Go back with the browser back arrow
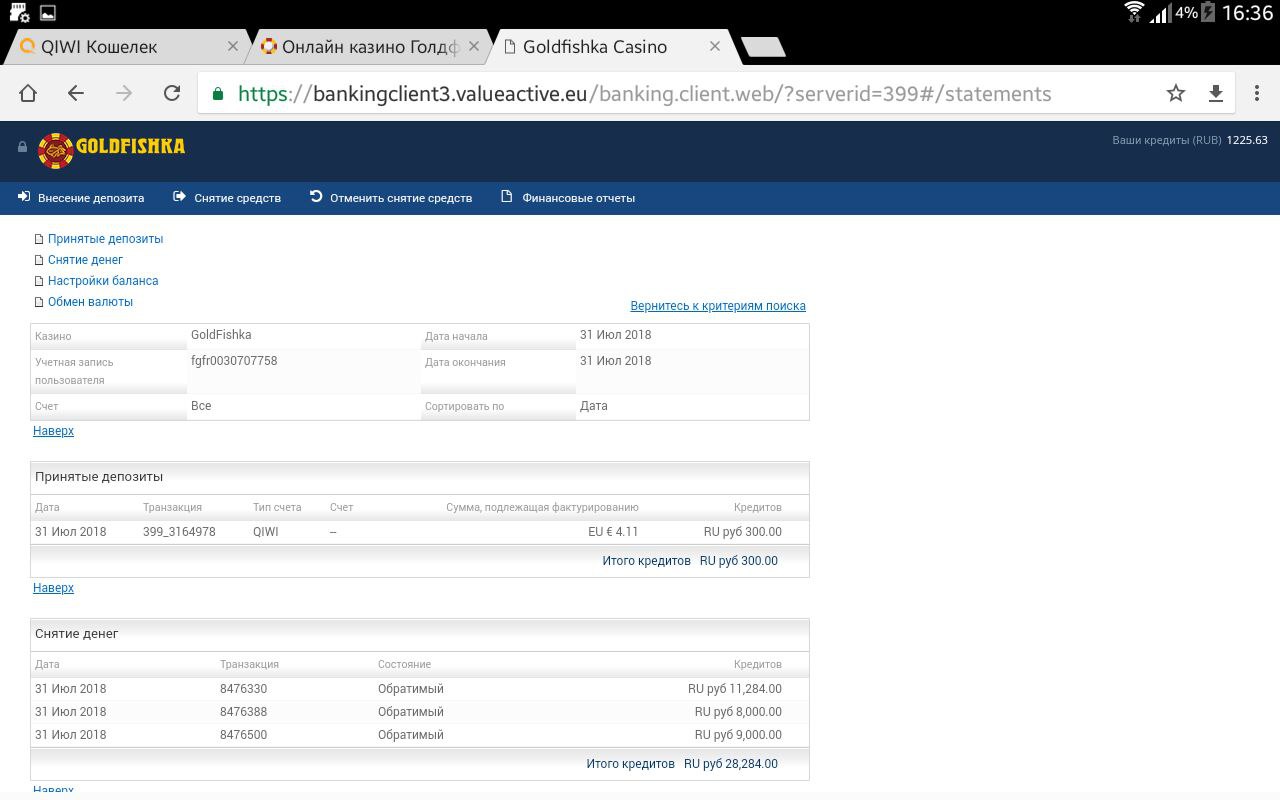 (x=76, y=93)
